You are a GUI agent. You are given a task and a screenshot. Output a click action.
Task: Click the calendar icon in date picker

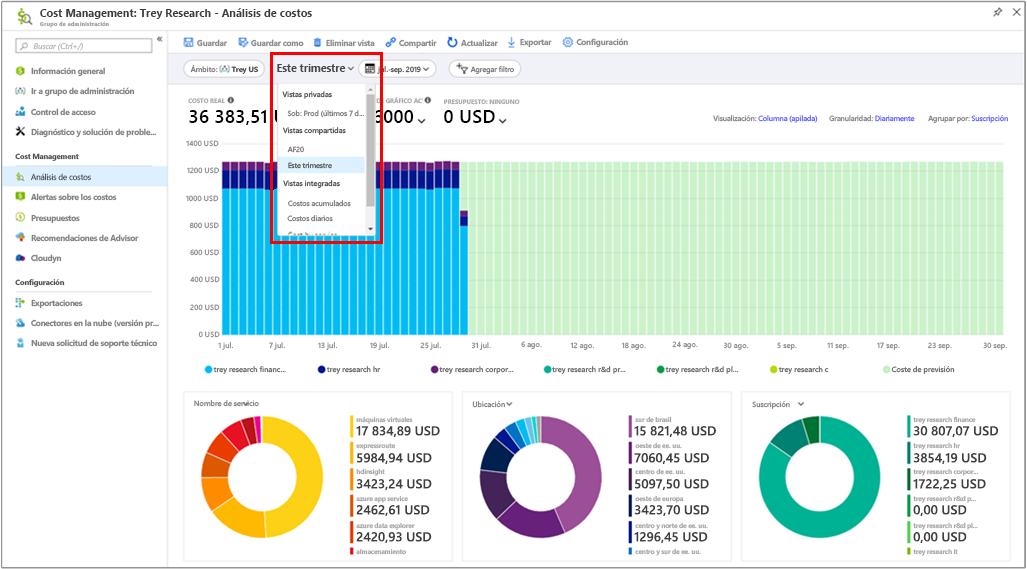(370, 69)
